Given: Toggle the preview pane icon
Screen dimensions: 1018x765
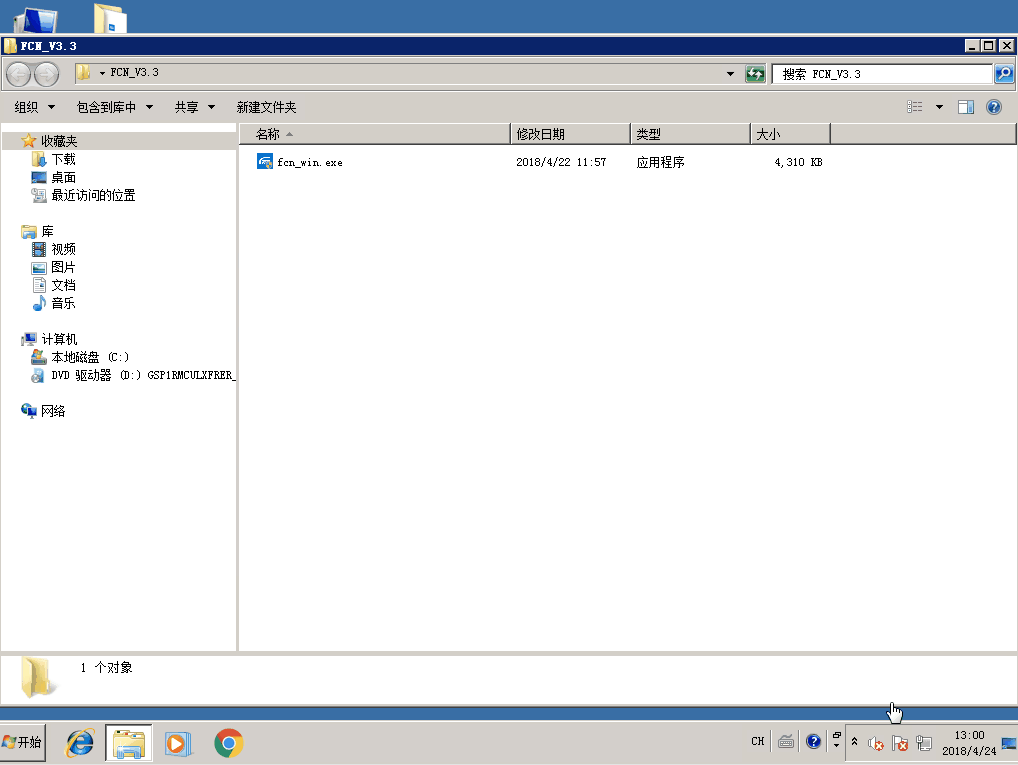Looking at the screenshot, I should tap(965, 107).
